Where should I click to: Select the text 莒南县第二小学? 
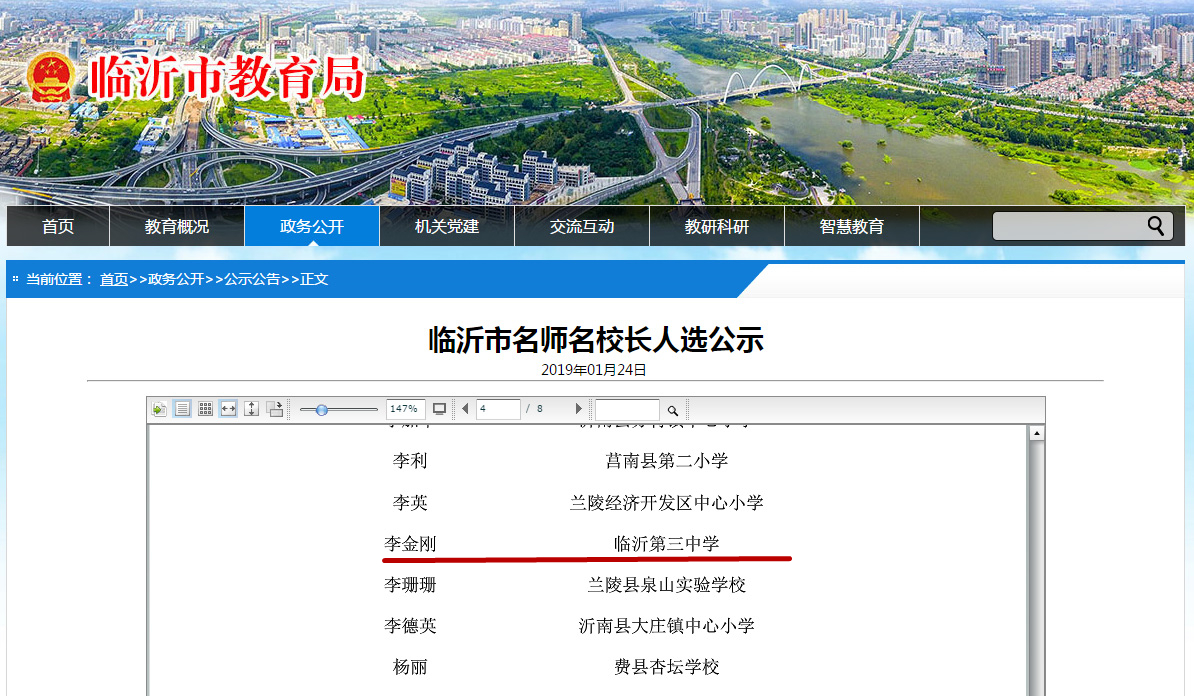666,461
